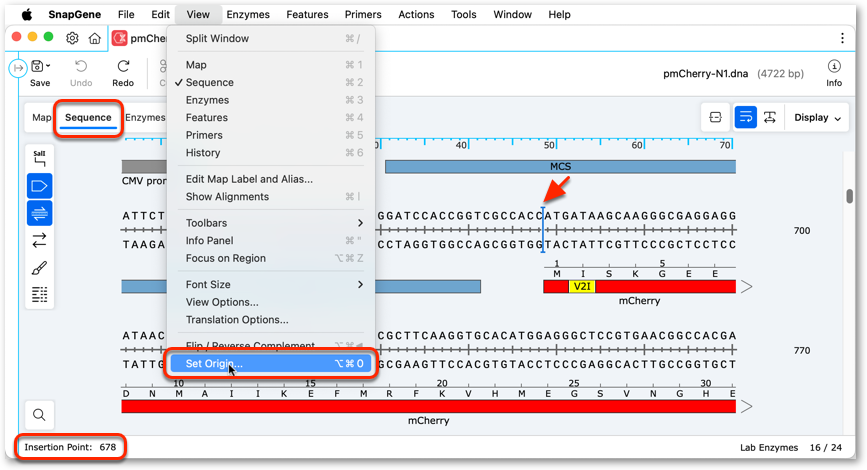
Task: Open the File menu
Action: pos(126,14)
